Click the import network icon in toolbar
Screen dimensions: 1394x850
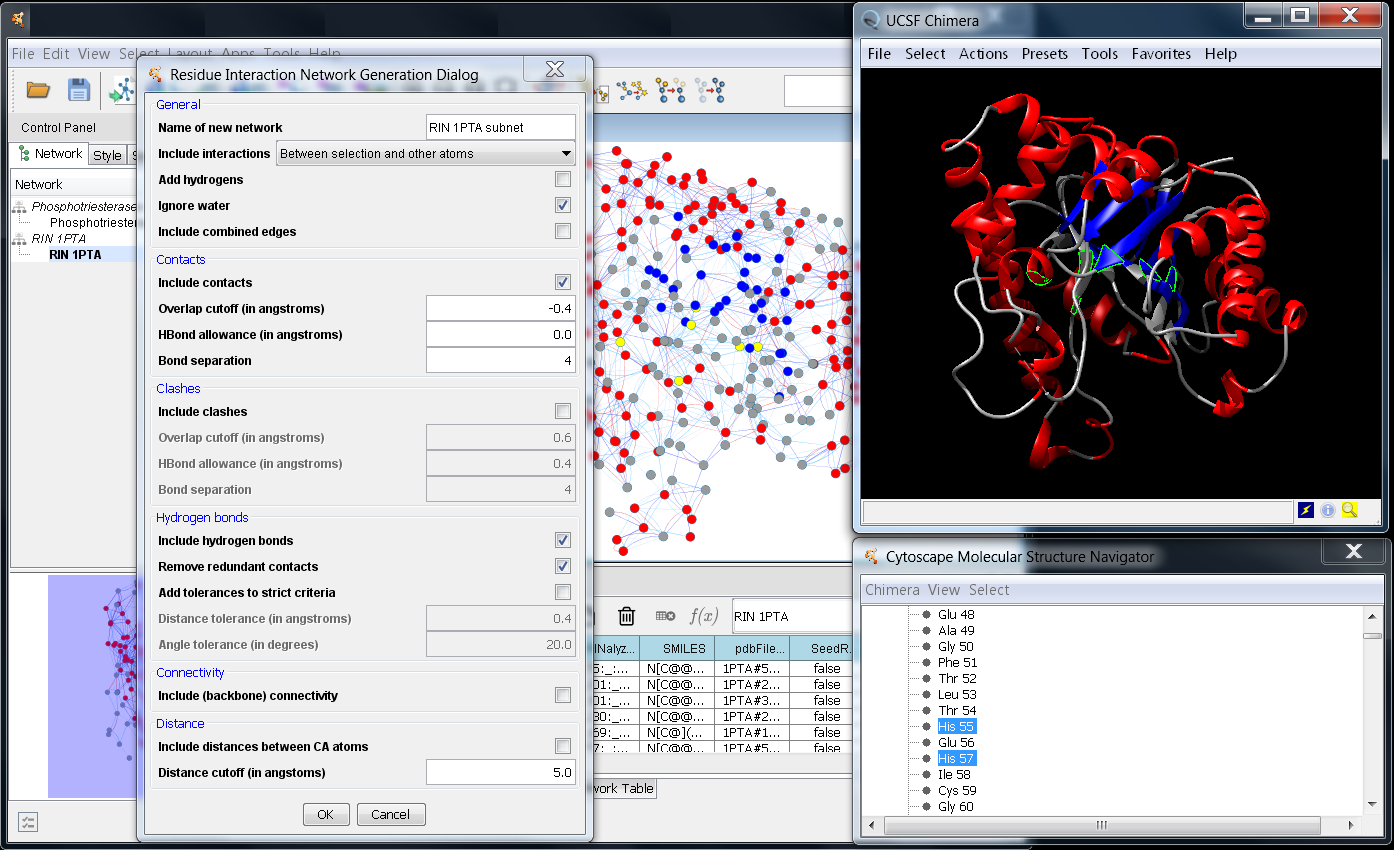click(x=121, y=92)
